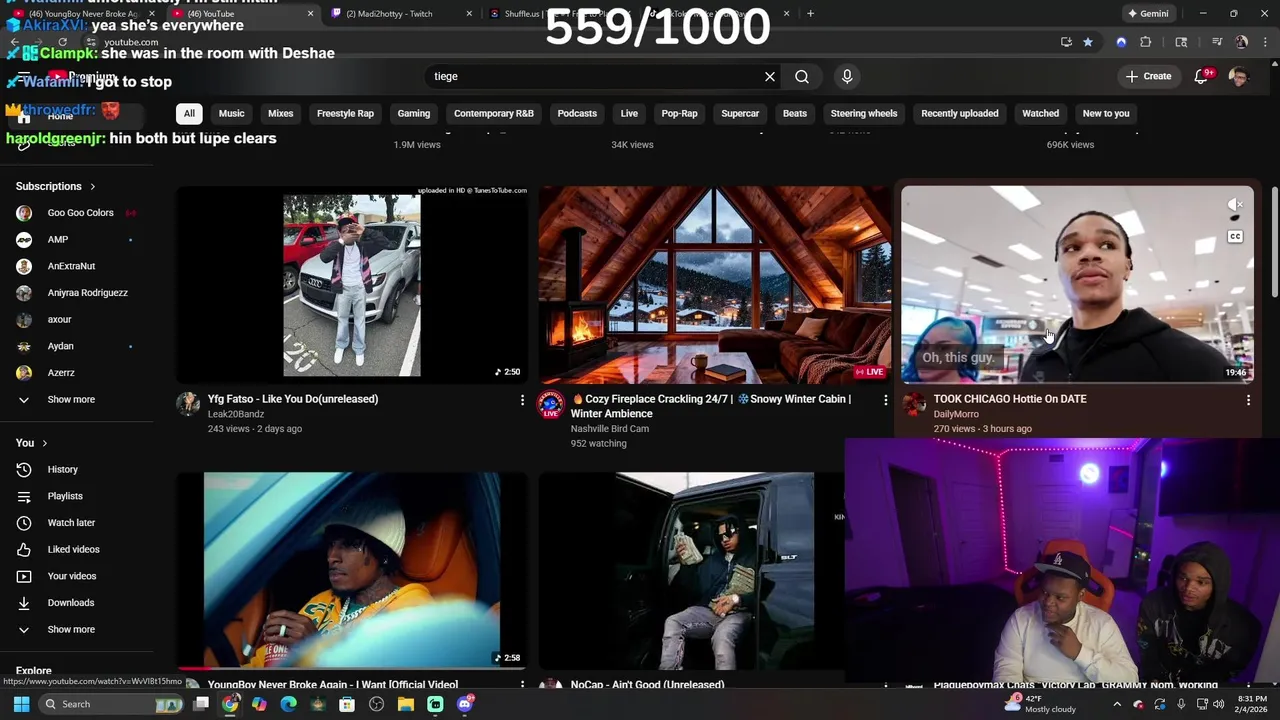This screenshot has height=720, width=1280.
Task: Select the Music filter chip
Action: (231, 113)
